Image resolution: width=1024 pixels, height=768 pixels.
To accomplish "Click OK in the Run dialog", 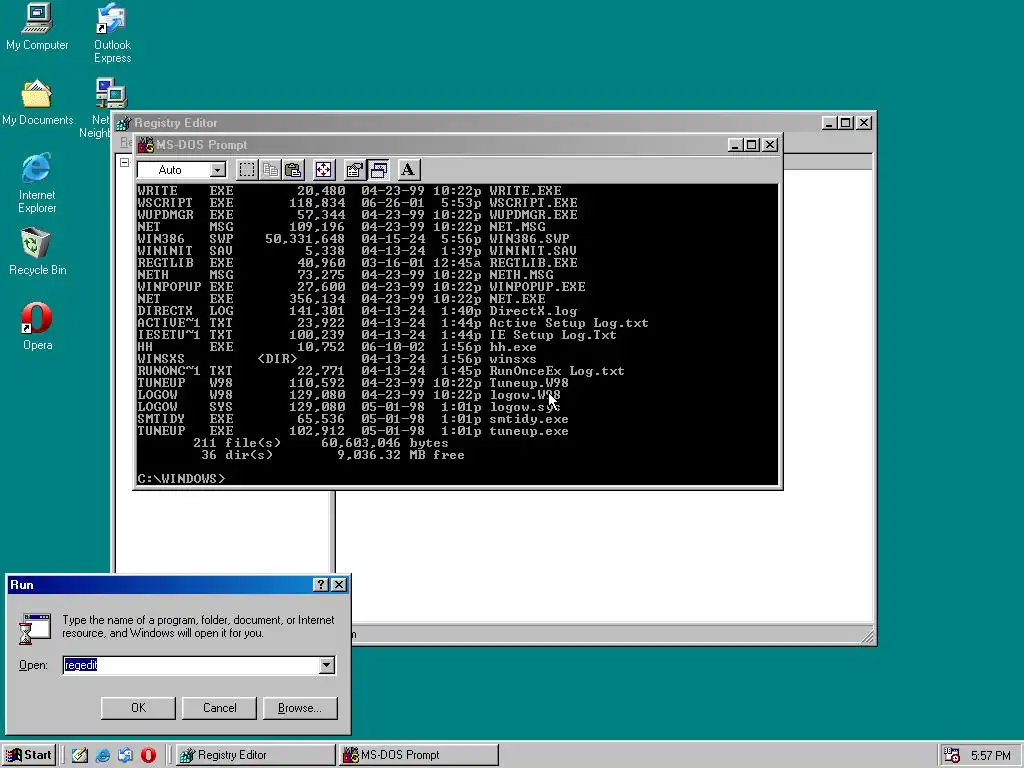I will point(138,708).
